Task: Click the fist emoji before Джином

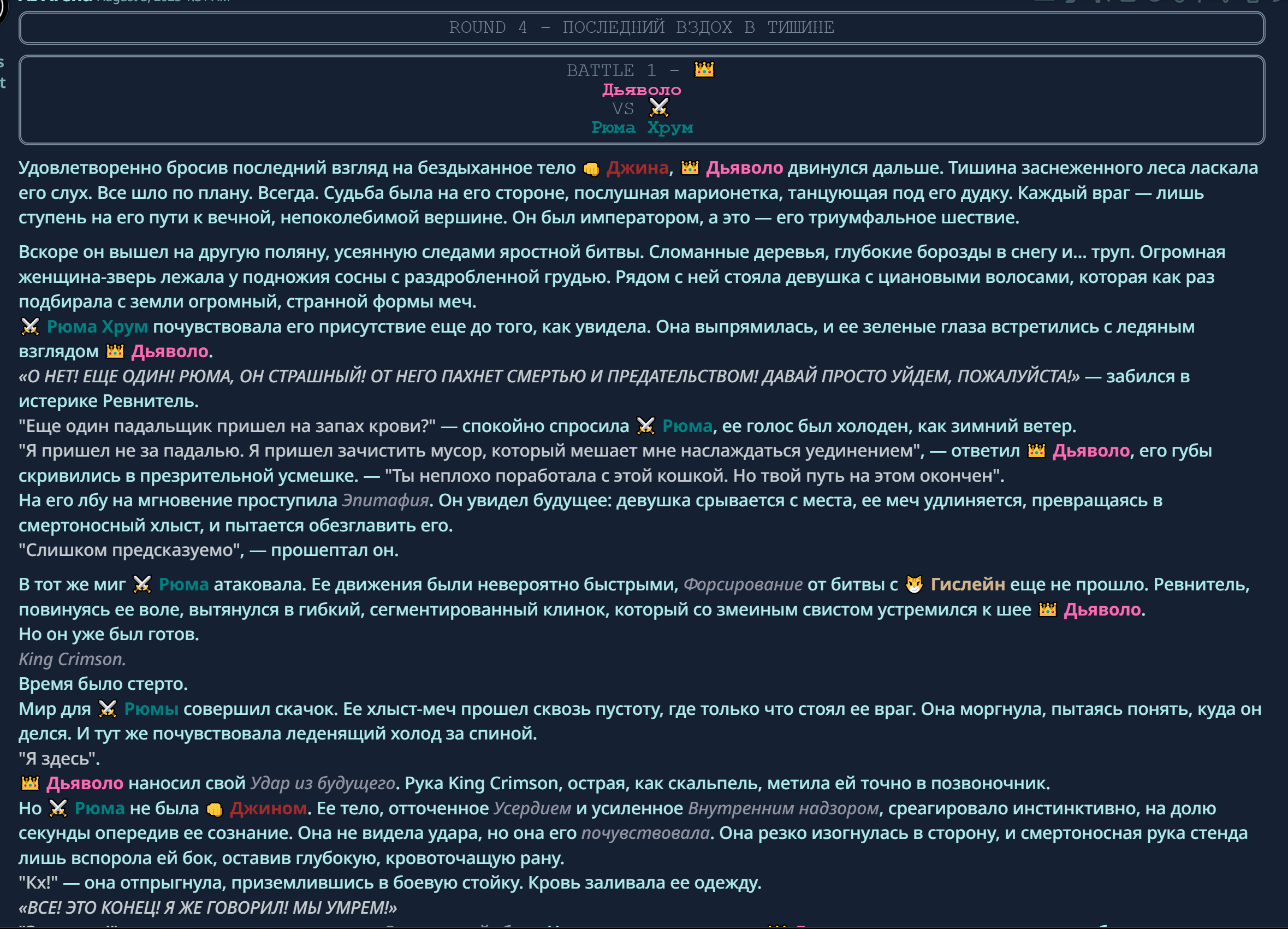Action: pyautogui.click(x=215, y=809)
